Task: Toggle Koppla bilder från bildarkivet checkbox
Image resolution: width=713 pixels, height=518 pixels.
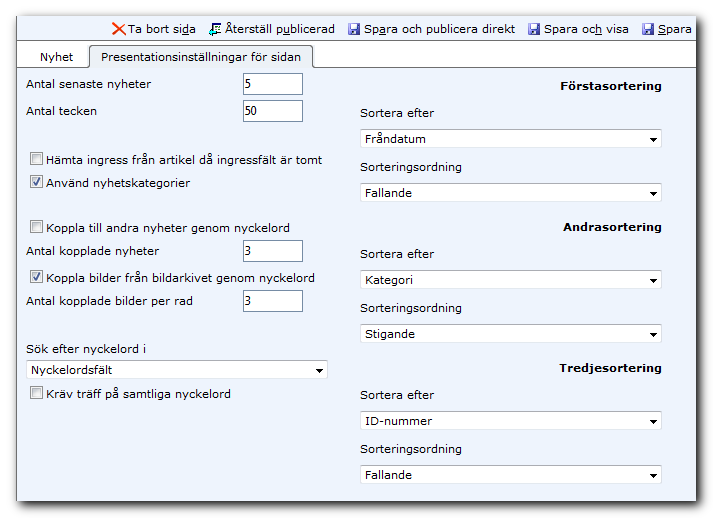Action: click(x=36, y=277)
